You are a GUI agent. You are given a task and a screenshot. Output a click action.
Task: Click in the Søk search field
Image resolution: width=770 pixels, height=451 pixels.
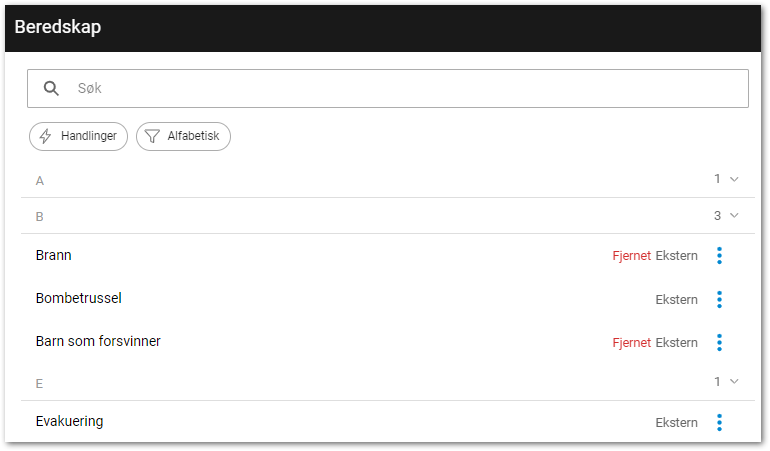click(400, 88)
